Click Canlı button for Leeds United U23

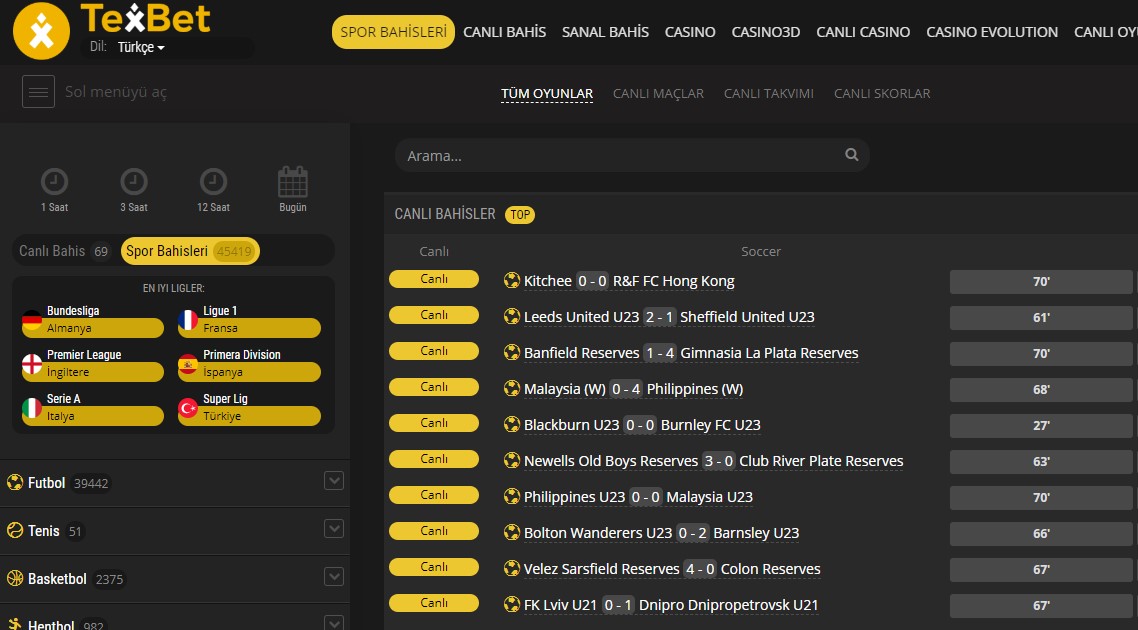coord(434,316)
